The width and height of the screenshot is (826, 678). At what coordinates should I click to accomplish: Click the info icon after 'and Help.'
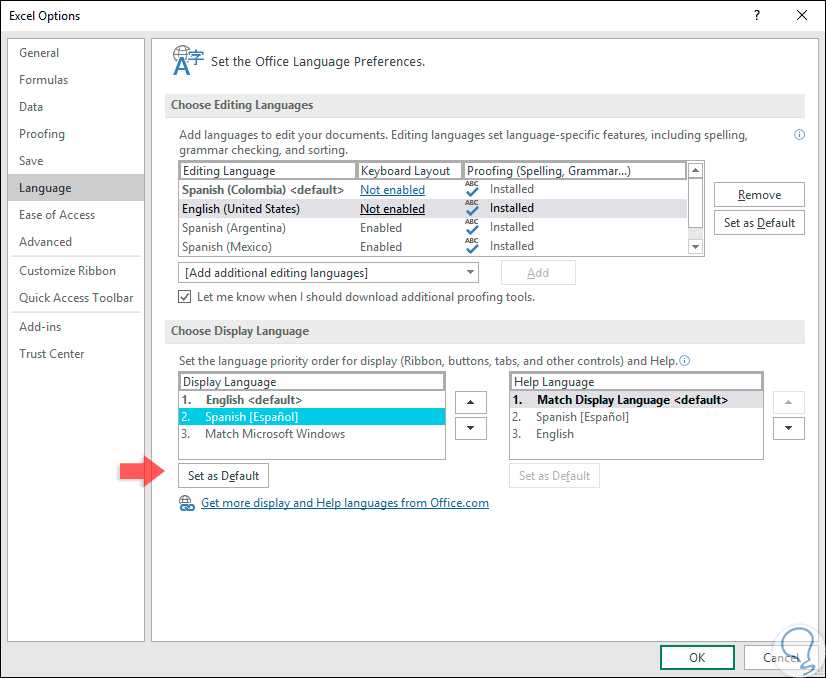pyautogui.click(x=684, y=361)
